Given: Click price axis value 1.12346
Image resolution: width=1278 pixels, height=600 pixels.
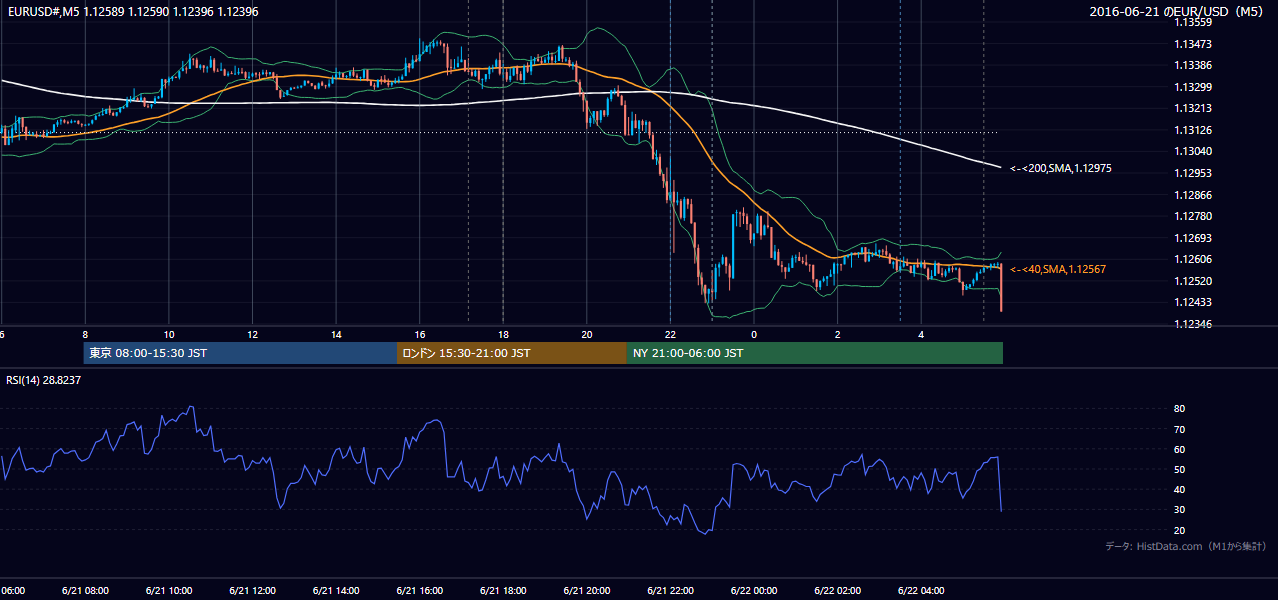Looking at the screenshot, I should [x=1193, y=324].
